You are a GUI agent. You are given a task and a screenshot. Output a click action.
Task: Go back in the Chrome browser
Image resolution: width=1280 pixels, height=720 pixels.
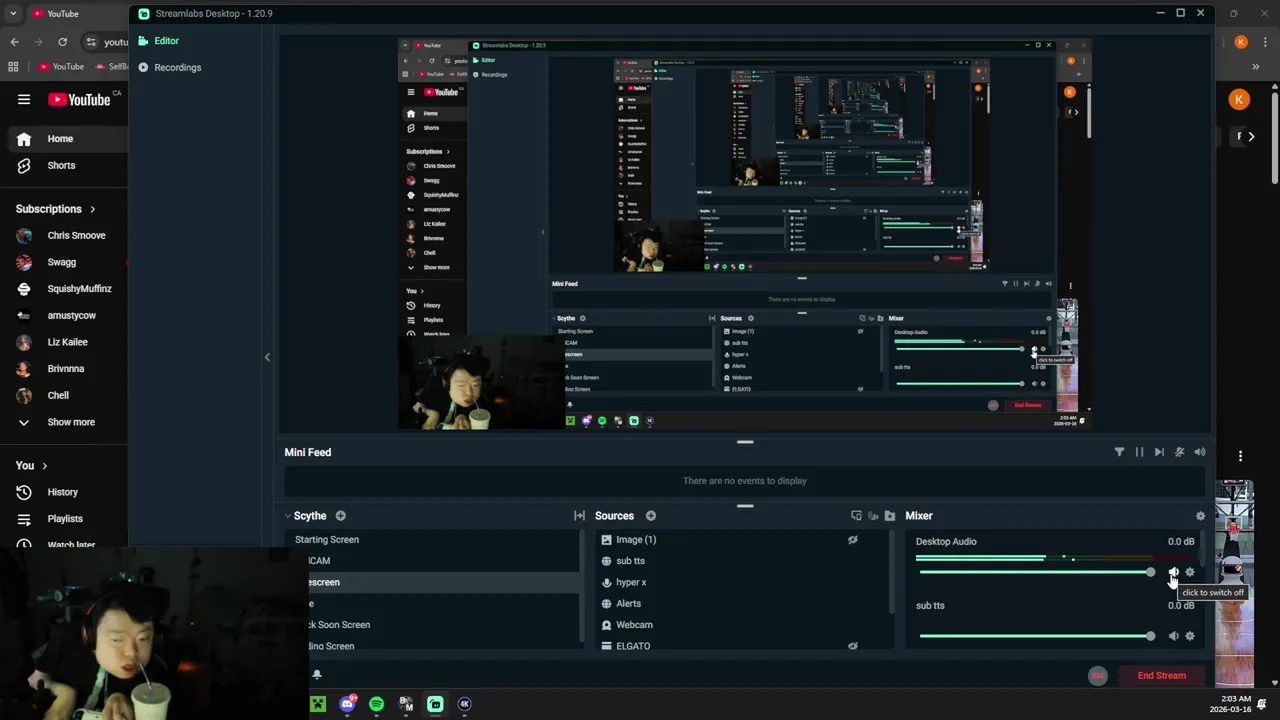point(14,42)
